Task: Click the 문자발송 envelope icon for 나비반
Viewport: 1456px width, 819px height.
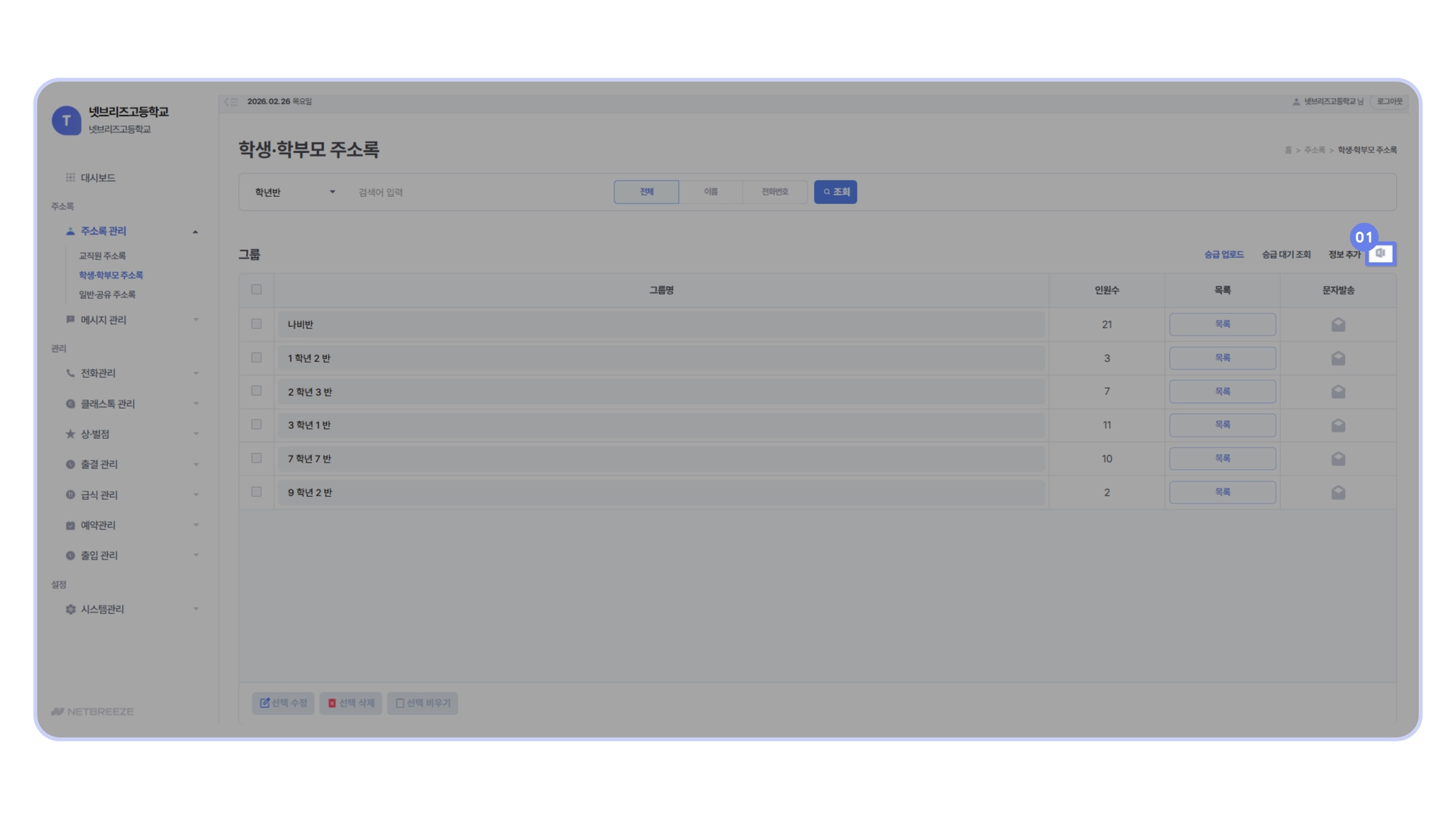Action: pyautogui.click(x=1338, y=325)
